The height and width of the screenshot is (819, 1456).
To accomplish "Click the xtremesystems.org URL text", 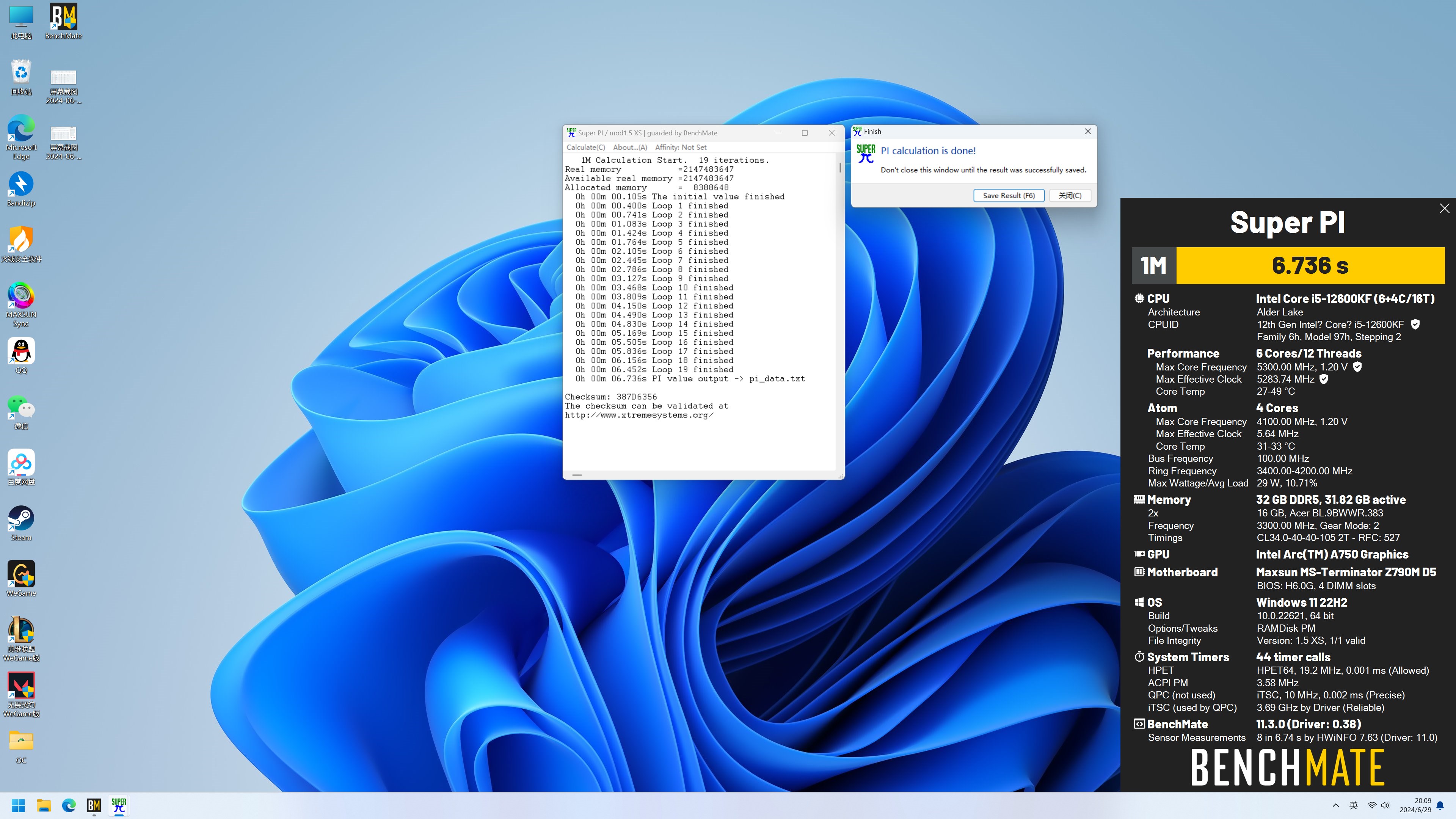I will point(639,415).
